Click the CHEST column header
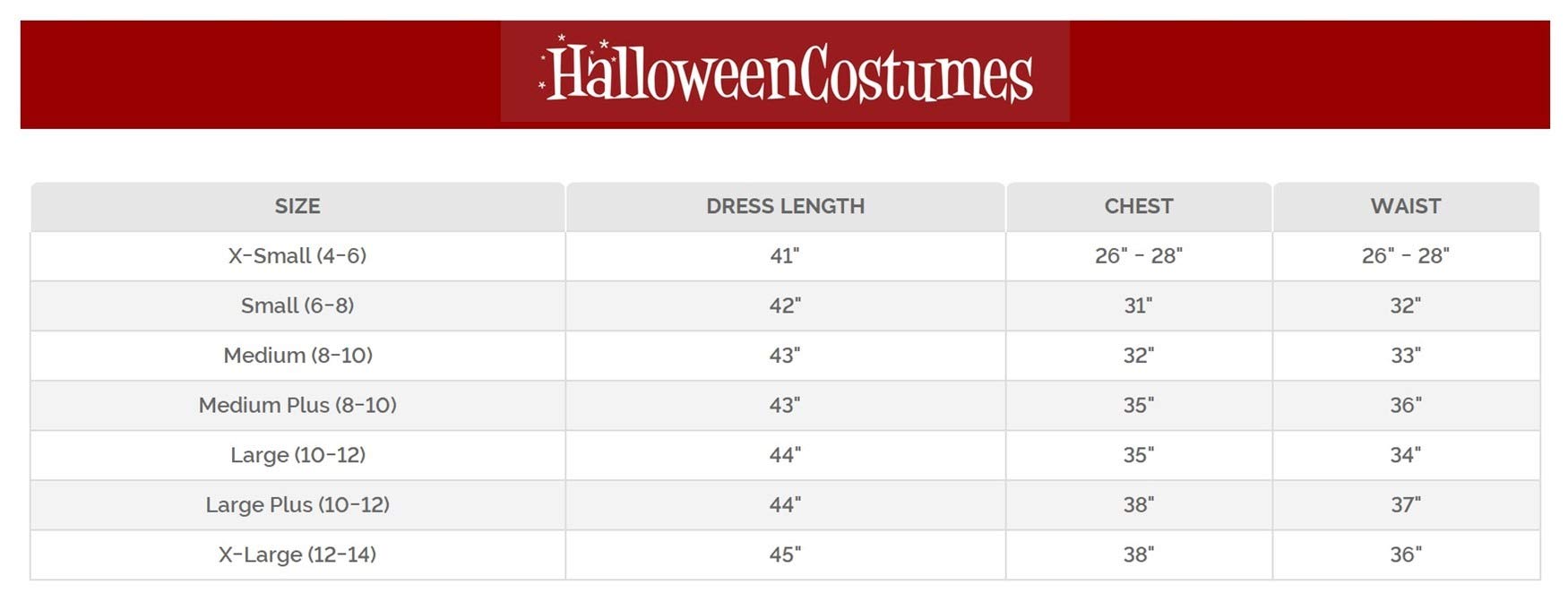This screenshot has height=610, width=1568. (x=1138, y=207)
